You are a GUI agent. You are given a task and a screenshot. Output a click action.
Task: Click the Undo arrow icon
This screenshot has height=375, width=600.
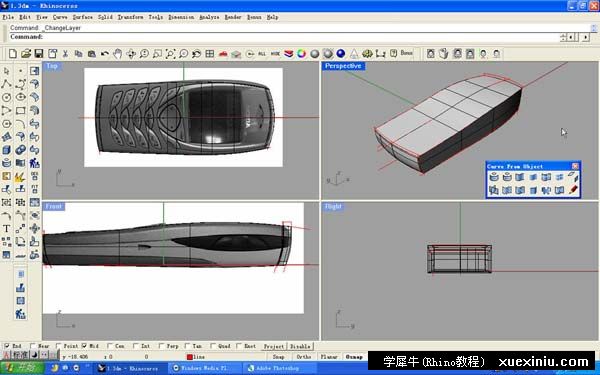(104, 54)
